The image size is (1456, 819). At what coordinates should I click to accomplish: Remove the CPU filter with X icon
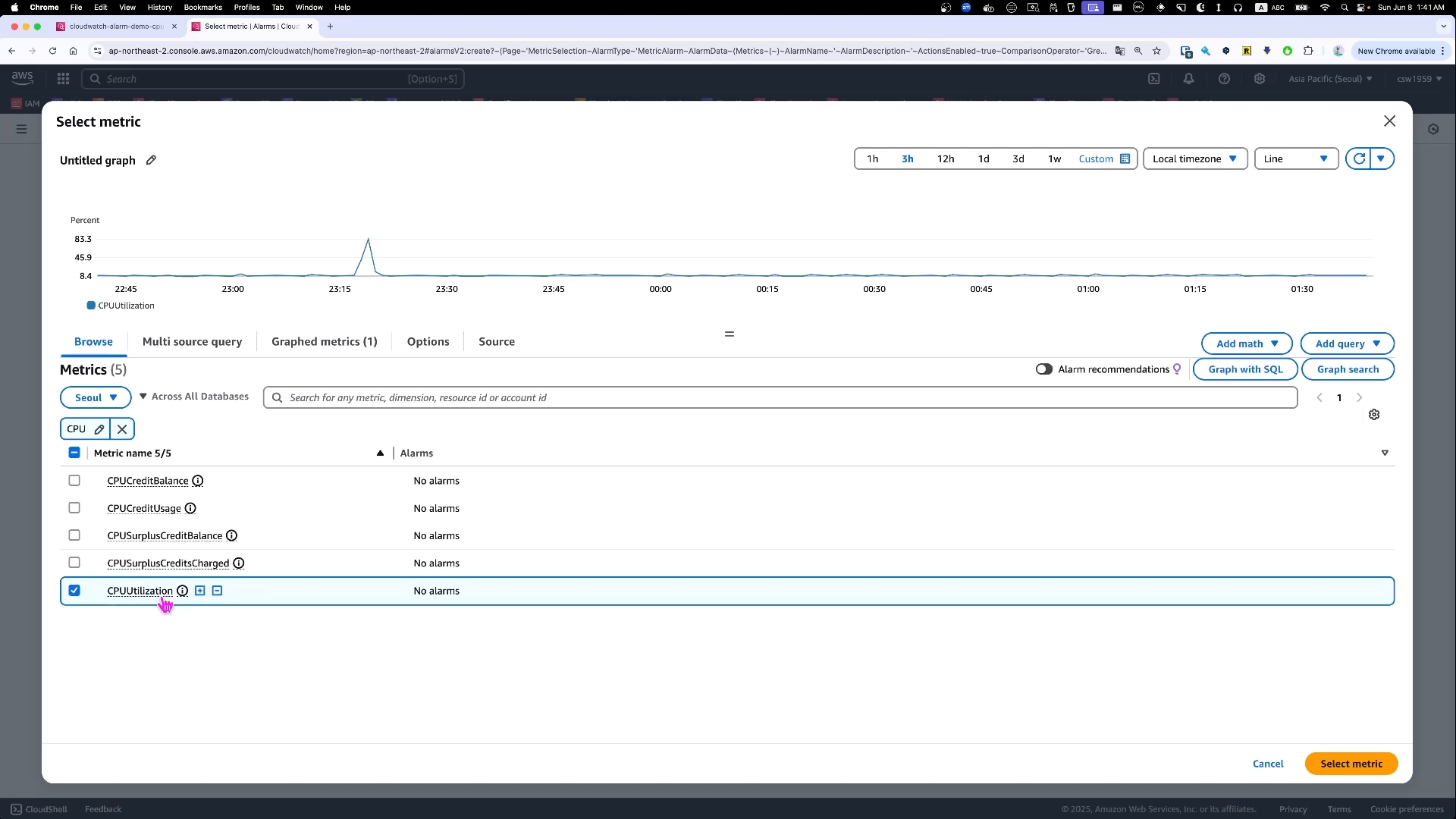pyautogui.click(x=122, y=429)
